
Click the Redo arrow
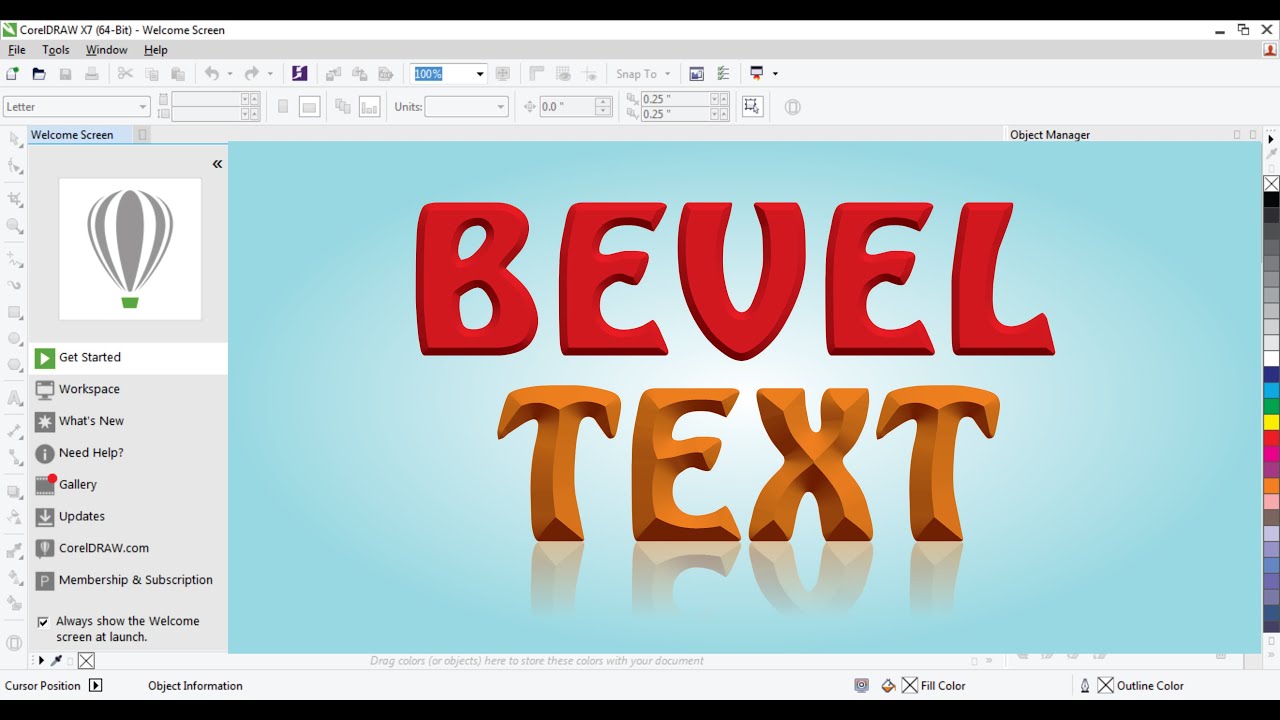(x=252, y=73)
